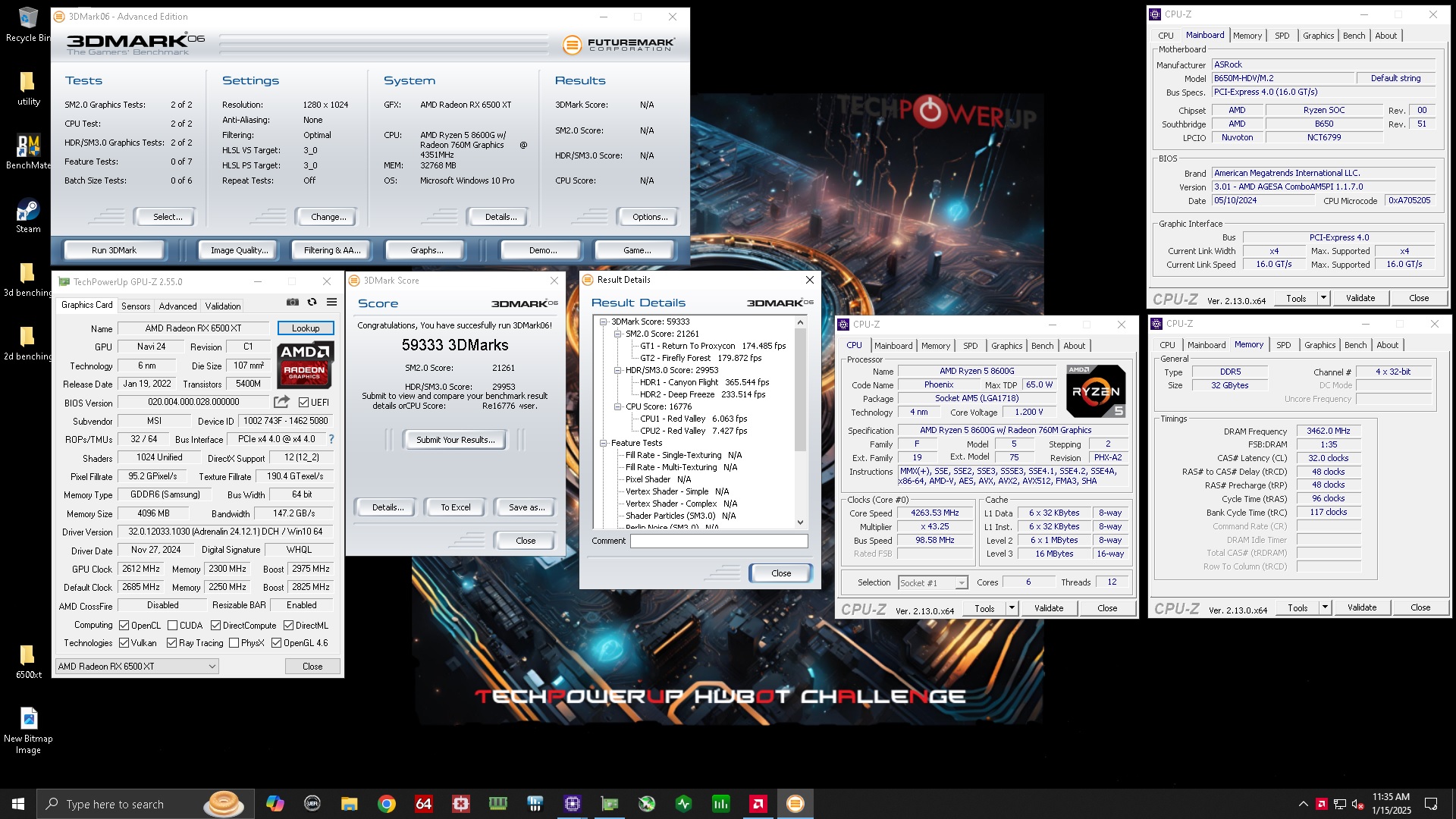Viewport: 1456px width, 819px height.
Task: Open the Bench tab in the Mainboard CPU-Z window
Action: [1354, 36]
